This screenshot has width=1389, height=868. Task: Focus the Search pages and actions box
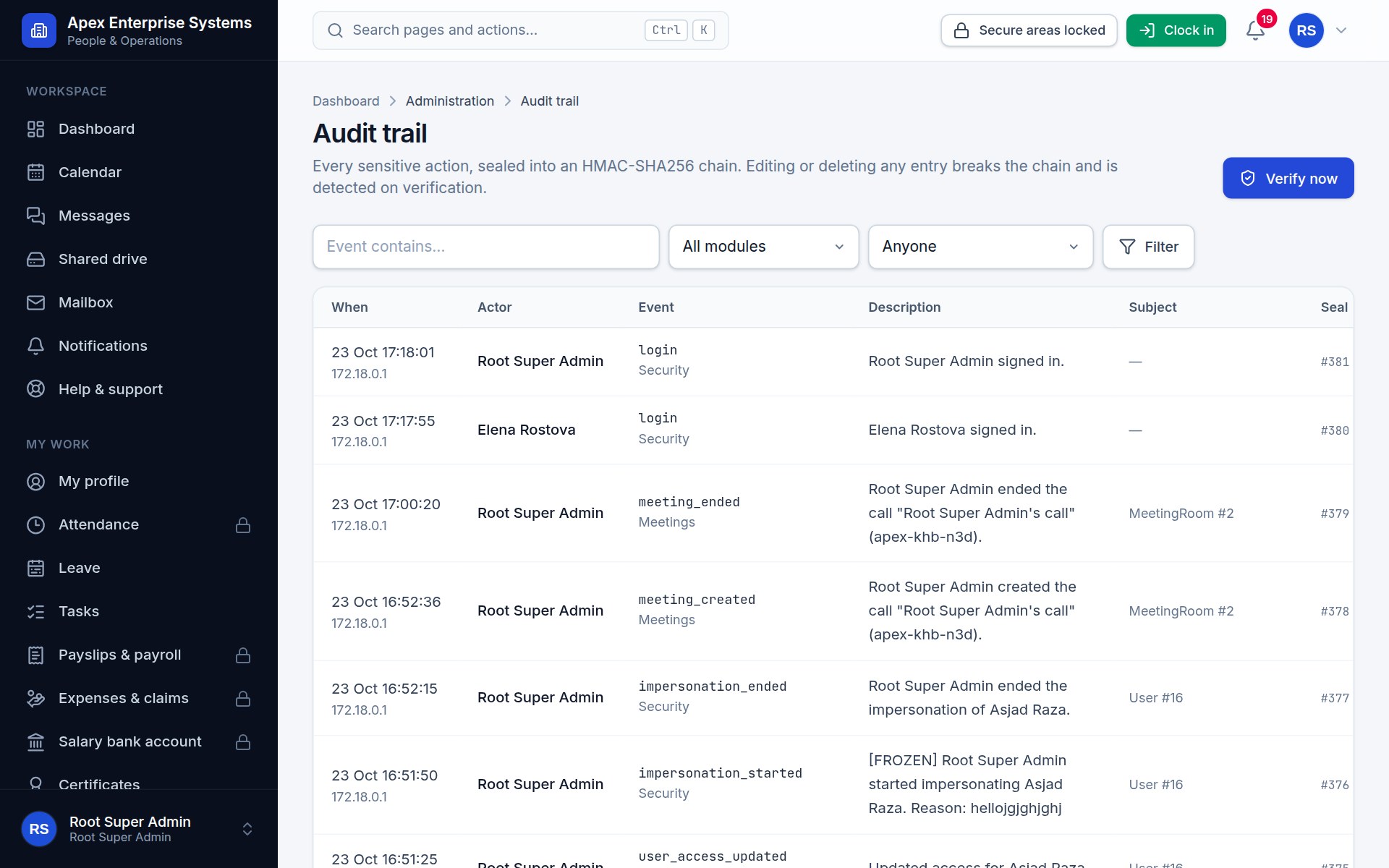coord(520,30)
